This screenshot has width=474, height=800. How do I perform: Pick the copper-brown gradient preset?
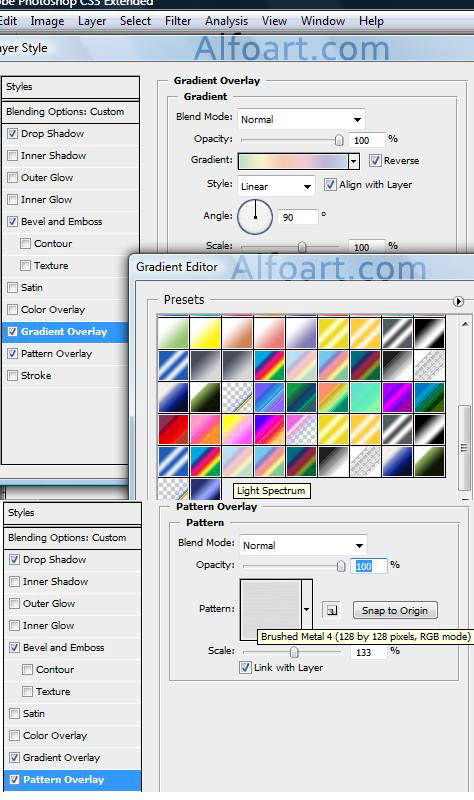click(237, 333)
